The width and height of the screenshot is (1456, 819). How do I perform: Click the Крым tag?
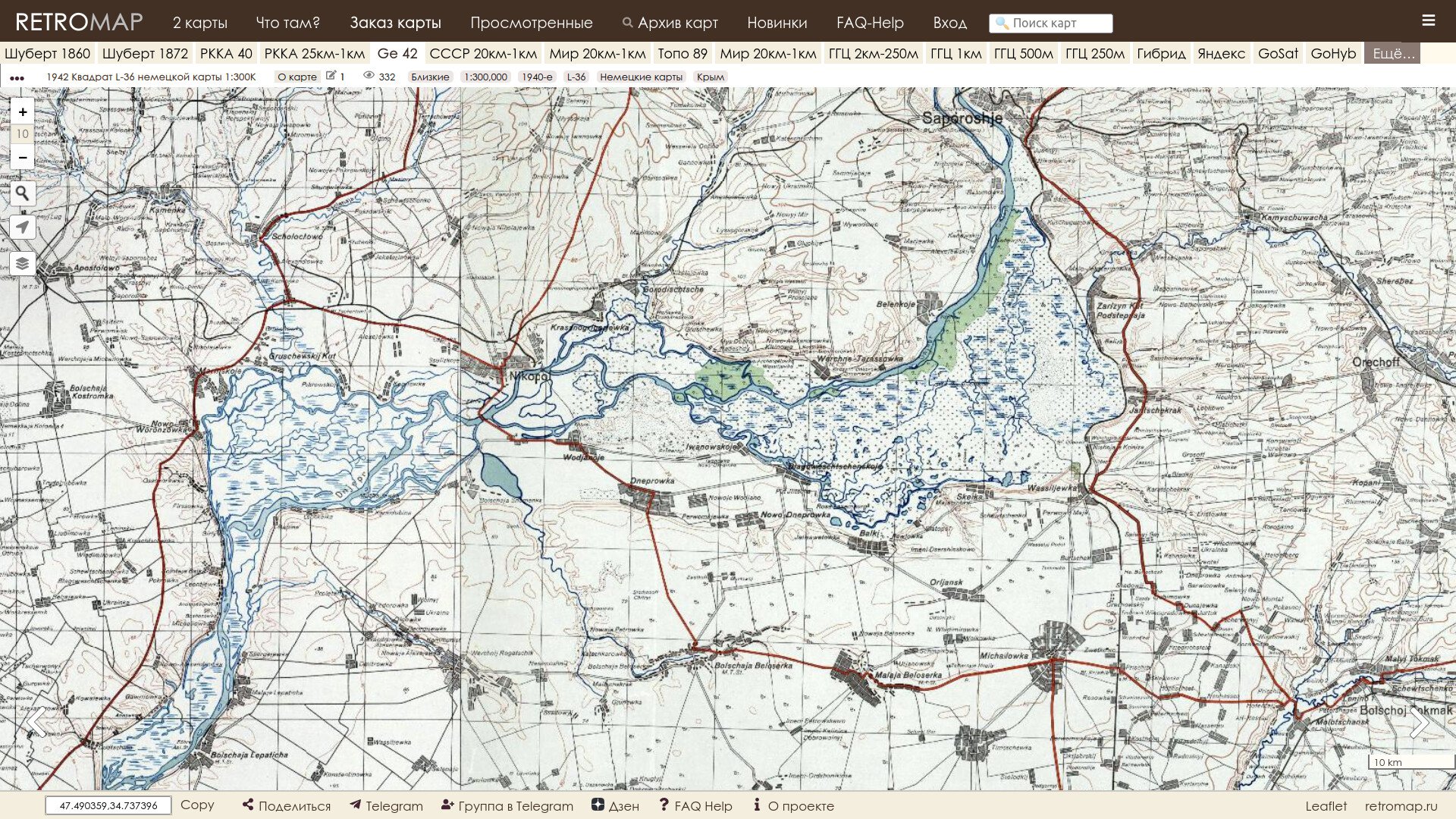710,77
